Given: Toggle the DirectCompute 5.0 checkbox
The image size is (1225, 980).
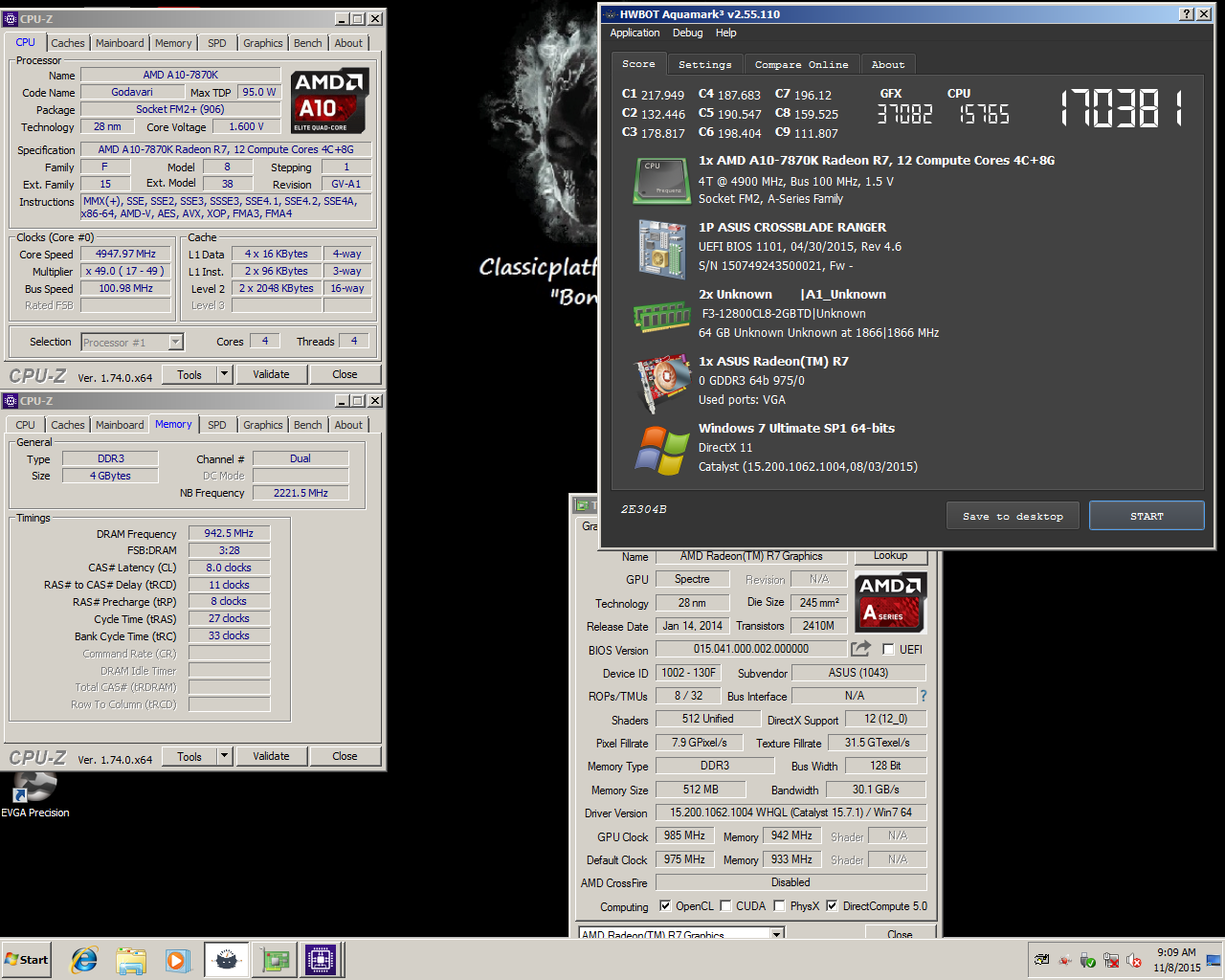Looking at the screenshot, I should point(832,906).
